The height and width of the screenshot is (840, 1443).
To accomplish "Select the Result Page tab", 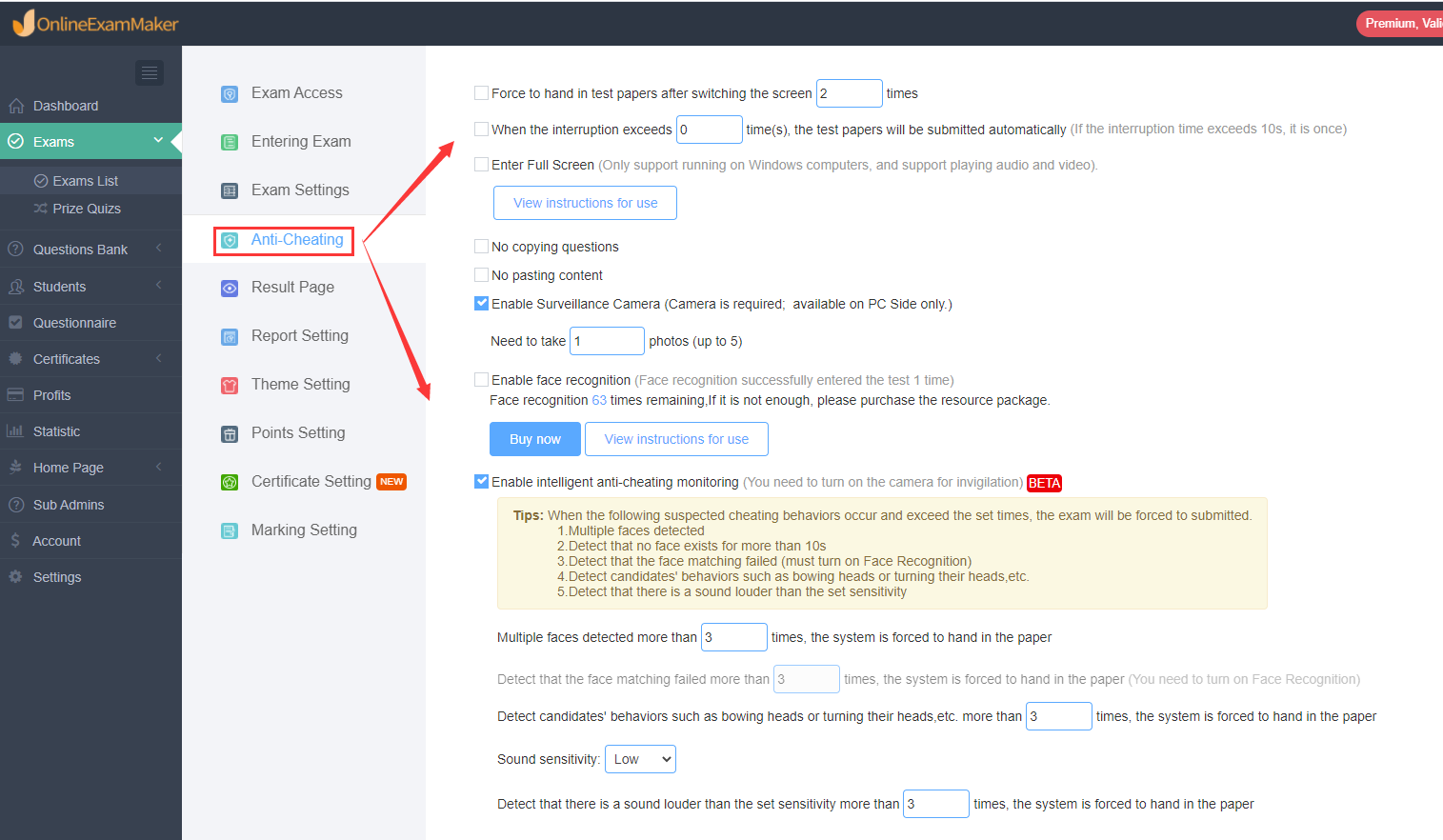I will (292, 288).
